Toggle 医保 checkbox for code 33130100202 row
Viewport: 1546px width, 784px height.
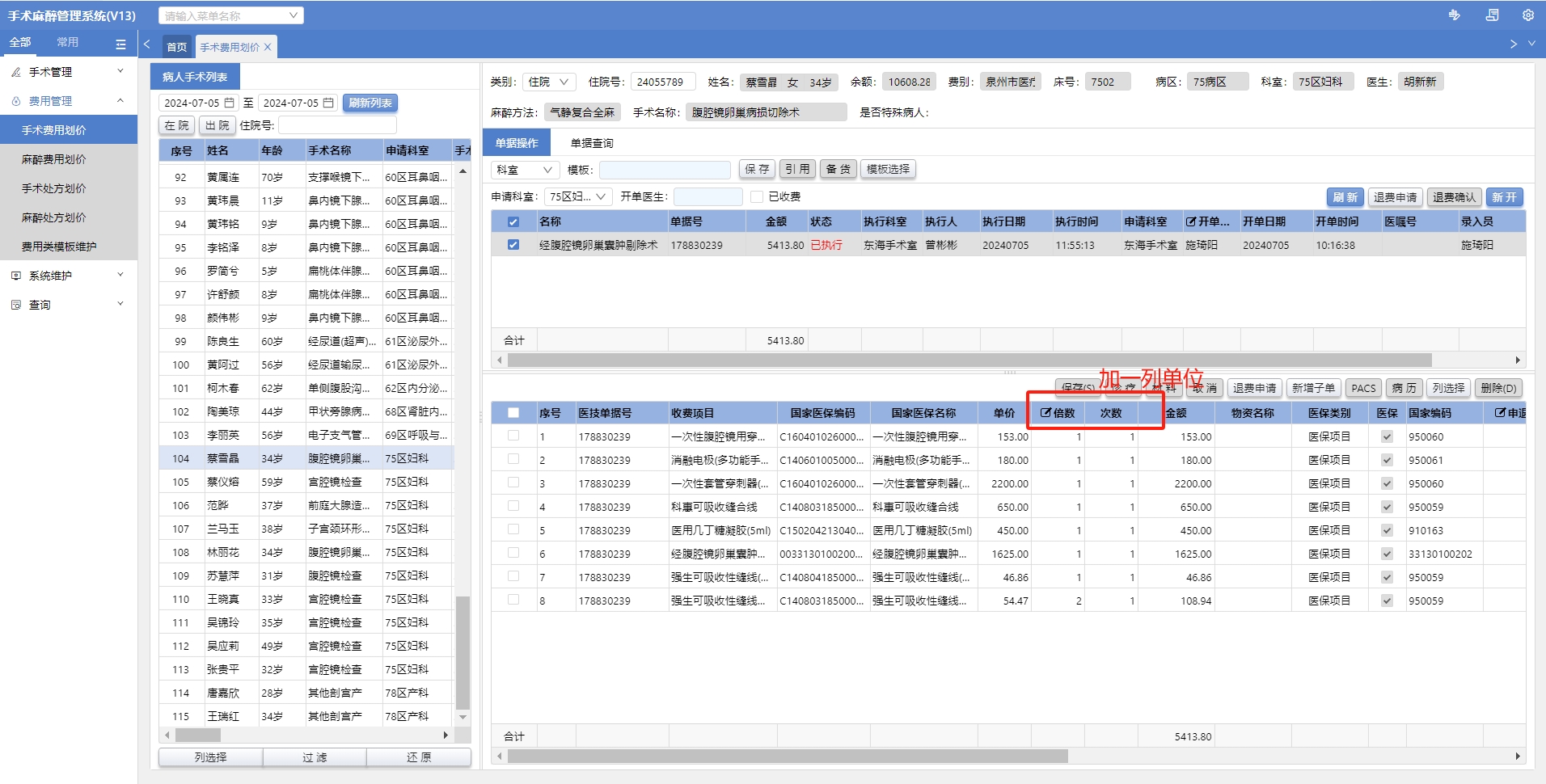(1387, 554)
